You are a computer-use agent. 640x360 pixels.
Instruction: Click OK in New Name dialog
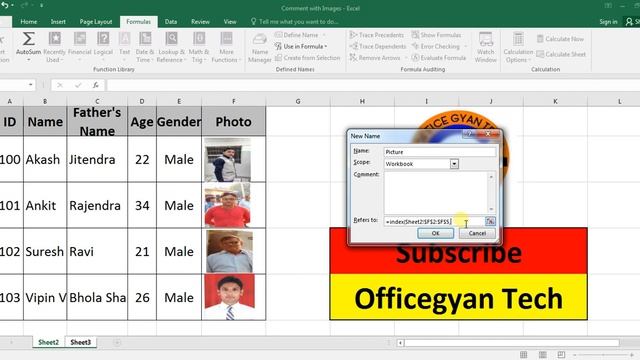[x=436, y=233]
